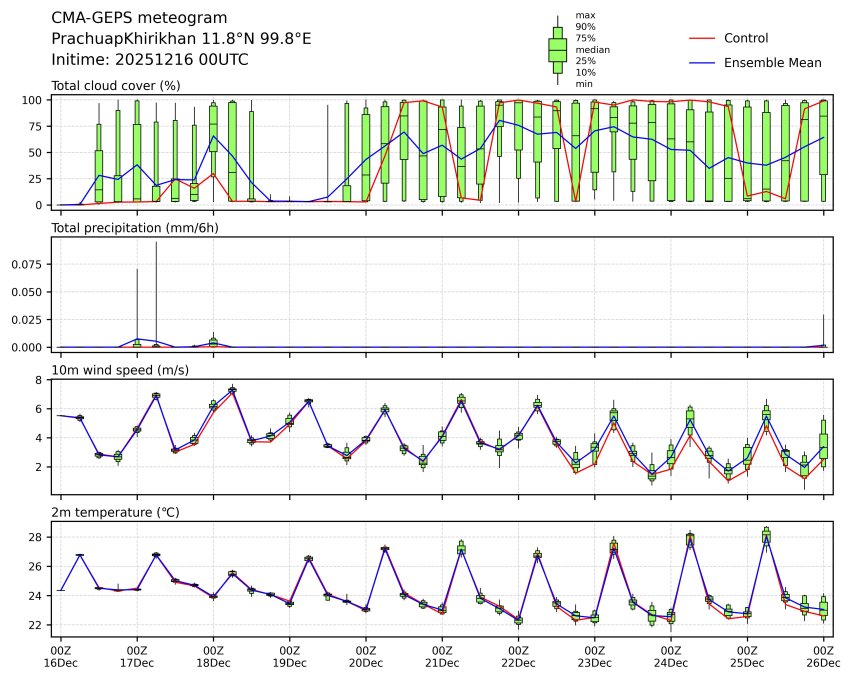Click the red Control legend line
This screenshot has width=852, height=680.
click(x=702, y=38)
